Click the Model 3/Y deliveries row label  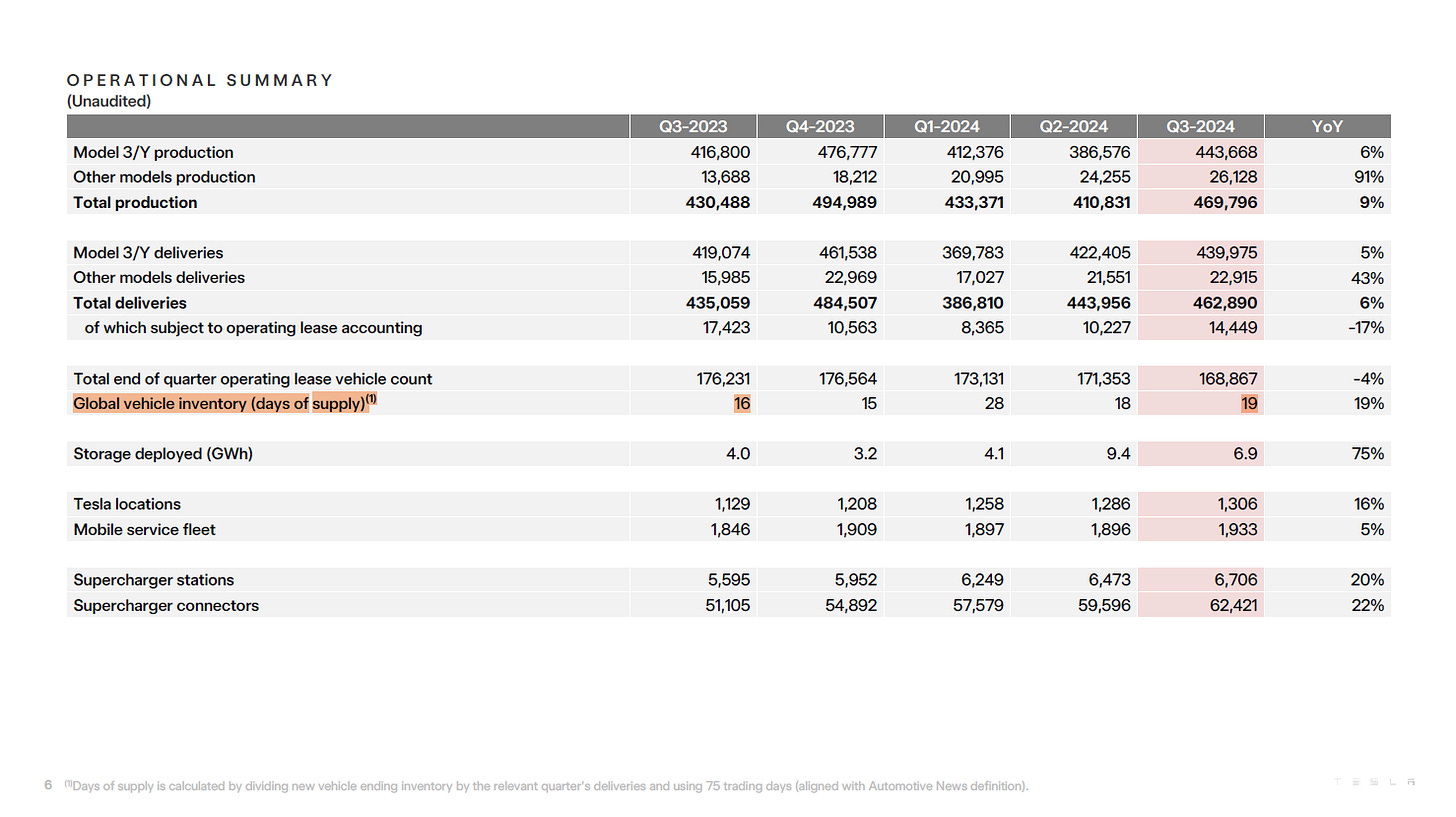pyautogui.click(x=148, y=253)
